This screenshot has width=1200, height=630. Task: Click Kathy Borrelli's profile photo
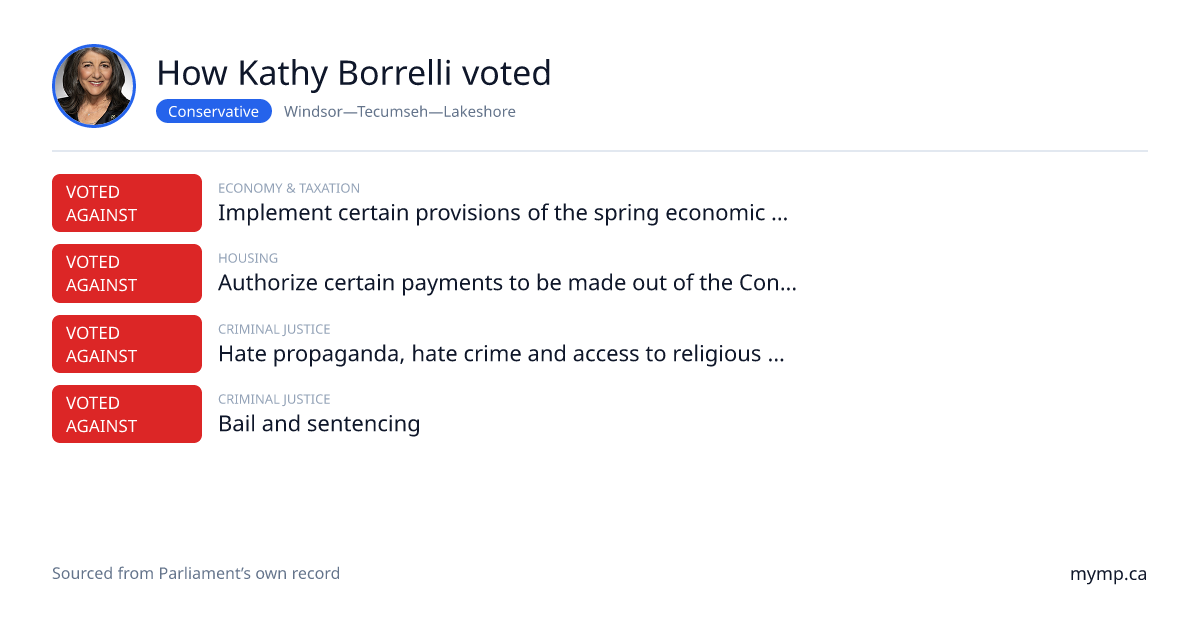pos(94,86)
